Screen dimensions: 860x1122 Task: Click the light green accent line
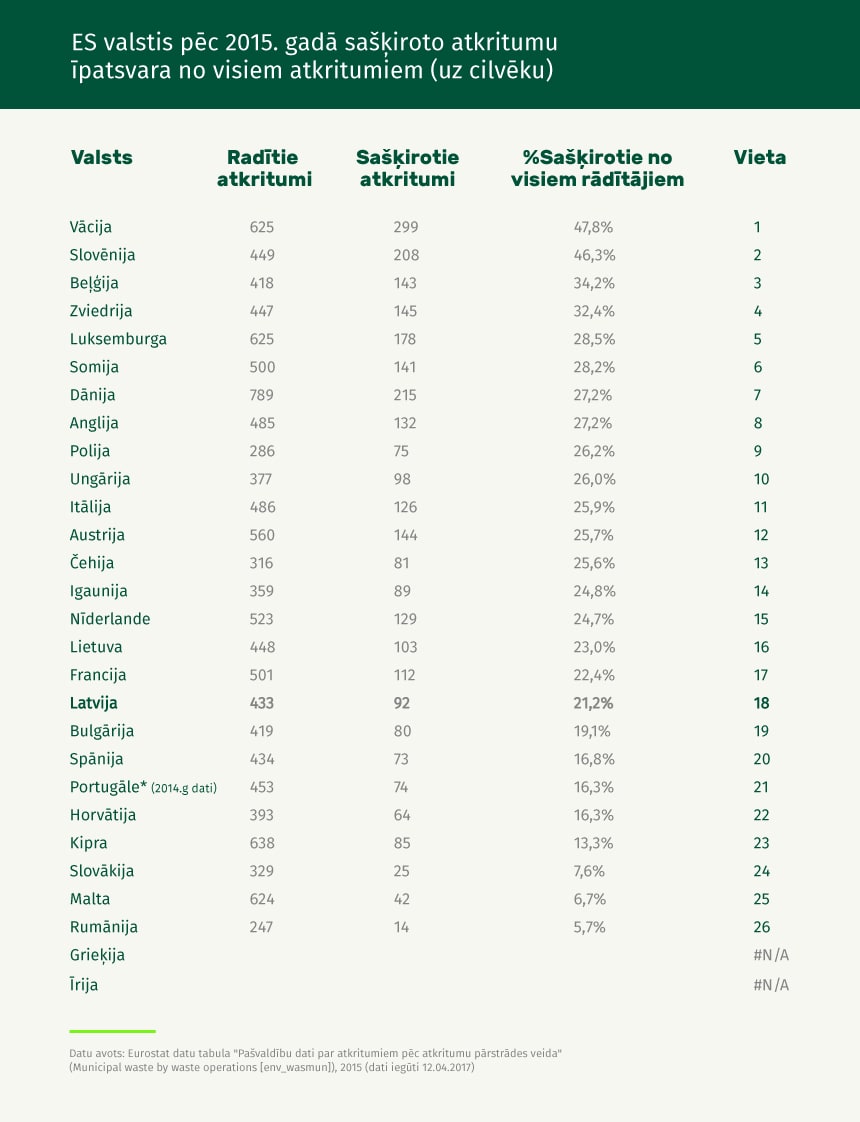click(112, 1031)
